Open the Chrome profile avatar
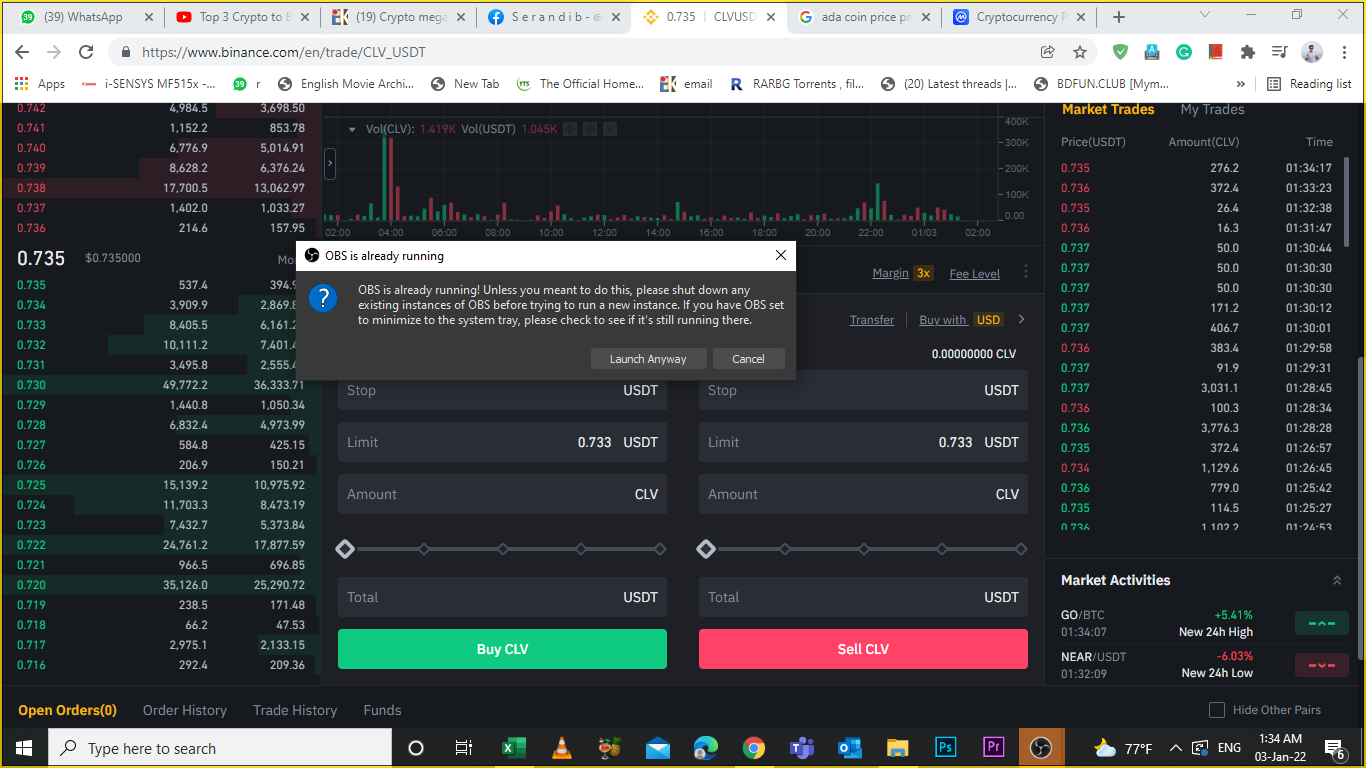Screen dimensions: 1366x768 tap(1312, 52)
